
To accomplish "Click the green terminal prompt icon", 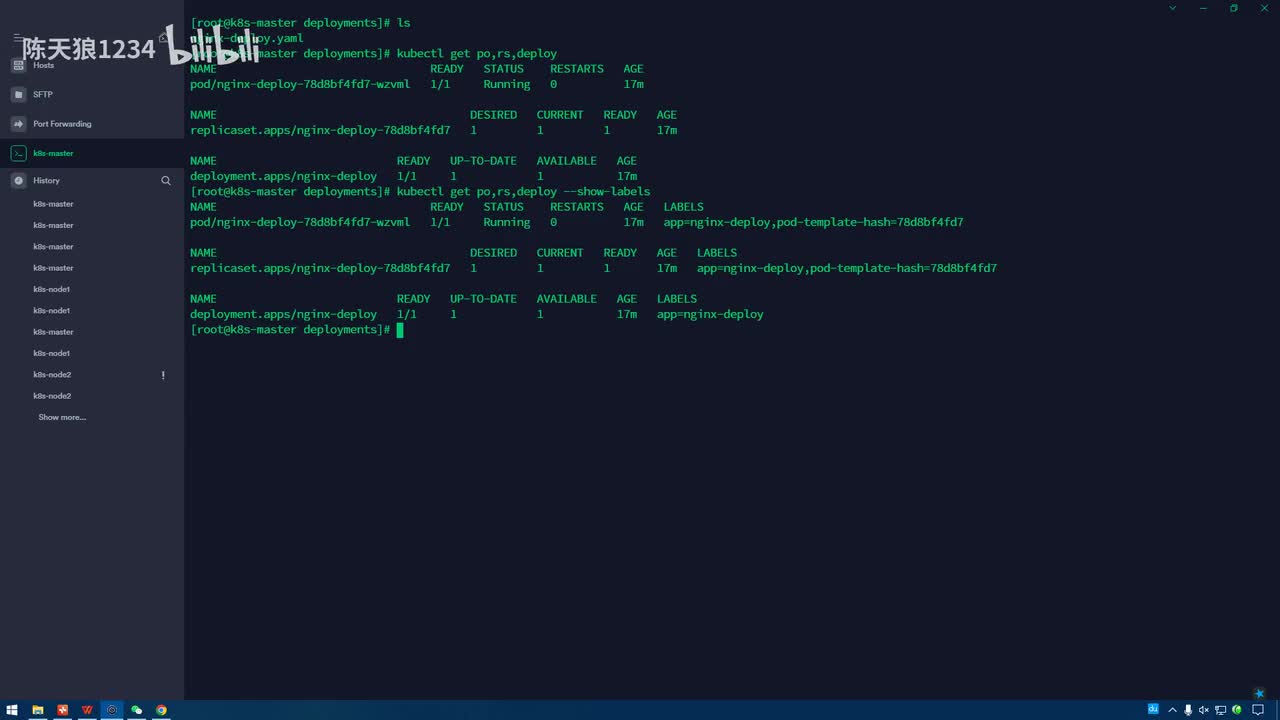I will [18, 153].
